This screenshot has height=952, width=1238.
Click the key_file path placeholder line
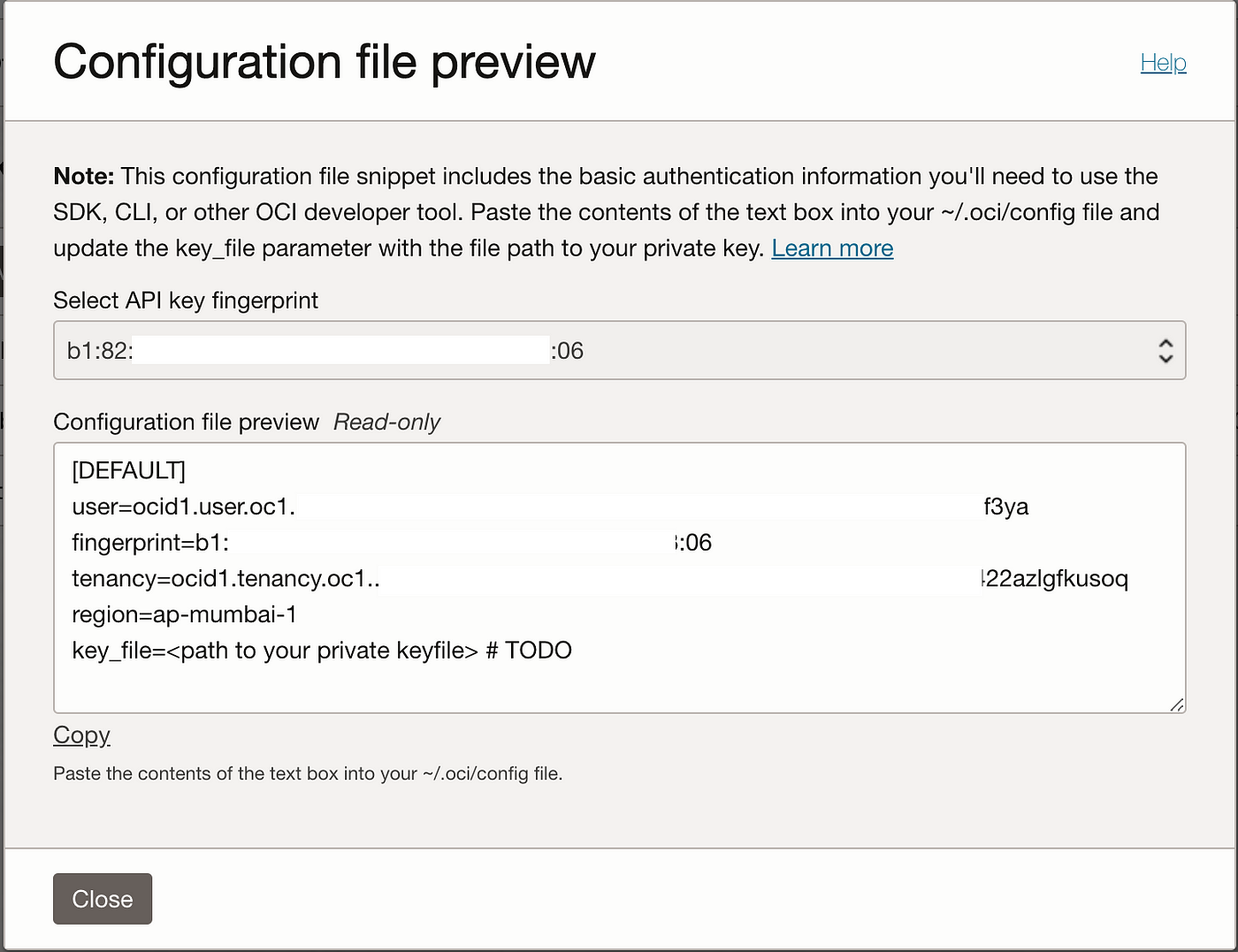[x=322, y=651]
